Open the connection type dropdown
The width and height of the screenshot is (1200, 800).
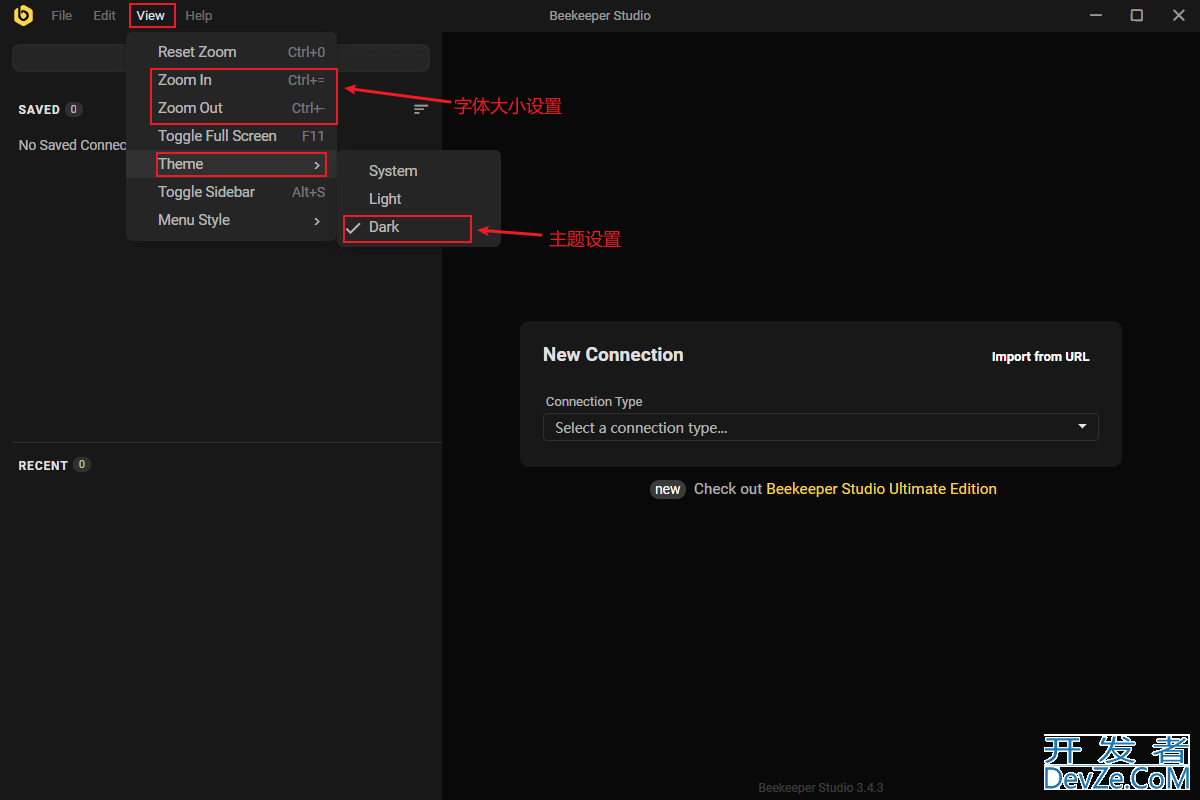(x=820, y=427)
